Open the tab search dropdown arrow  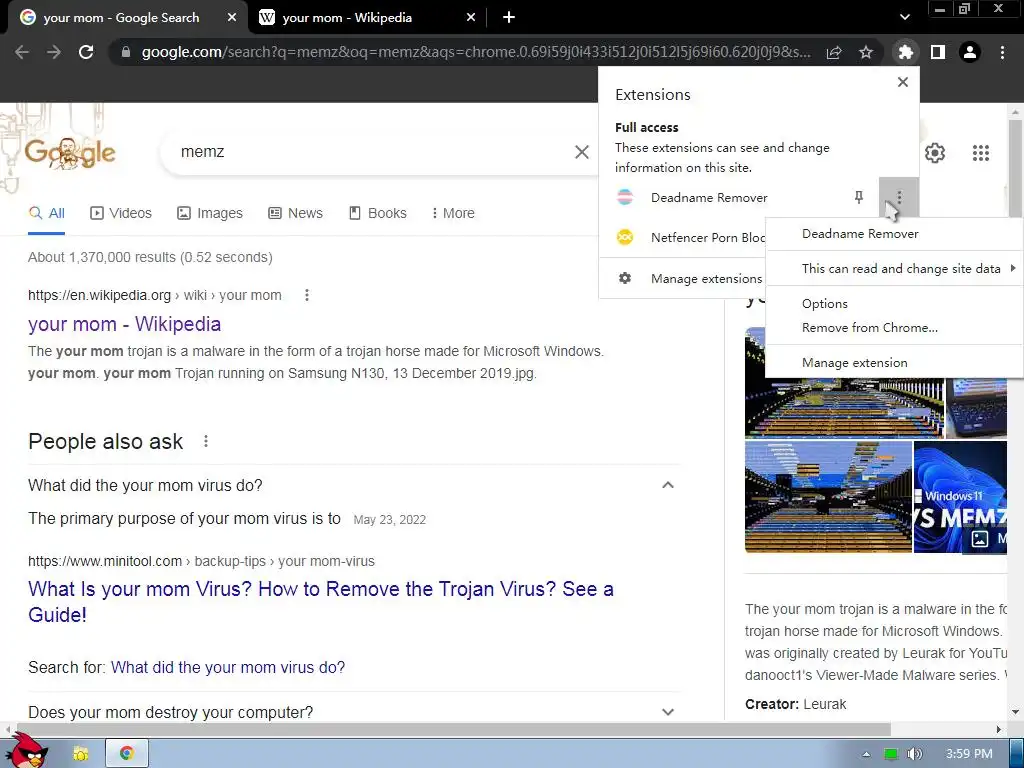(904, 18)
